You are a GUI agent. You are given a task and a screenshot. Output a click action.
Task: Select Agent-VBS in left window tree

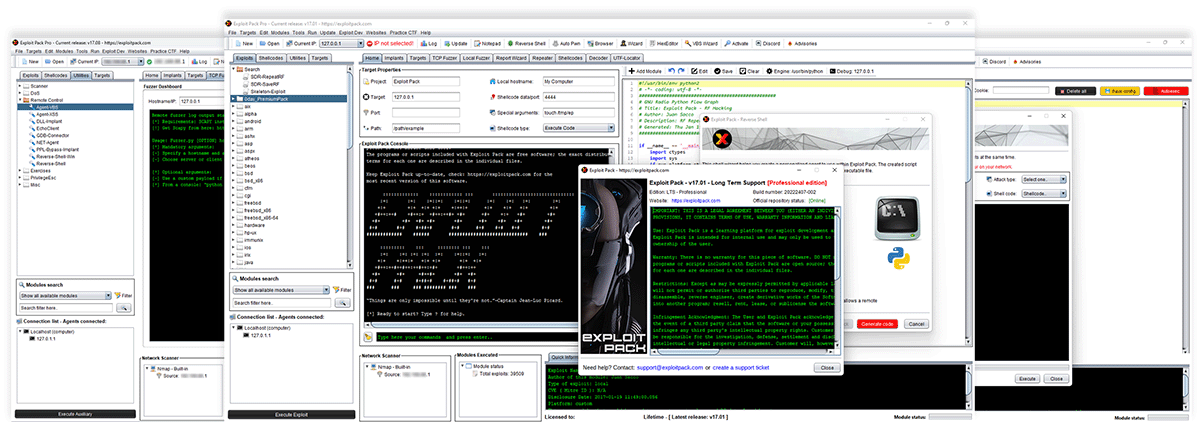[48, 107]
